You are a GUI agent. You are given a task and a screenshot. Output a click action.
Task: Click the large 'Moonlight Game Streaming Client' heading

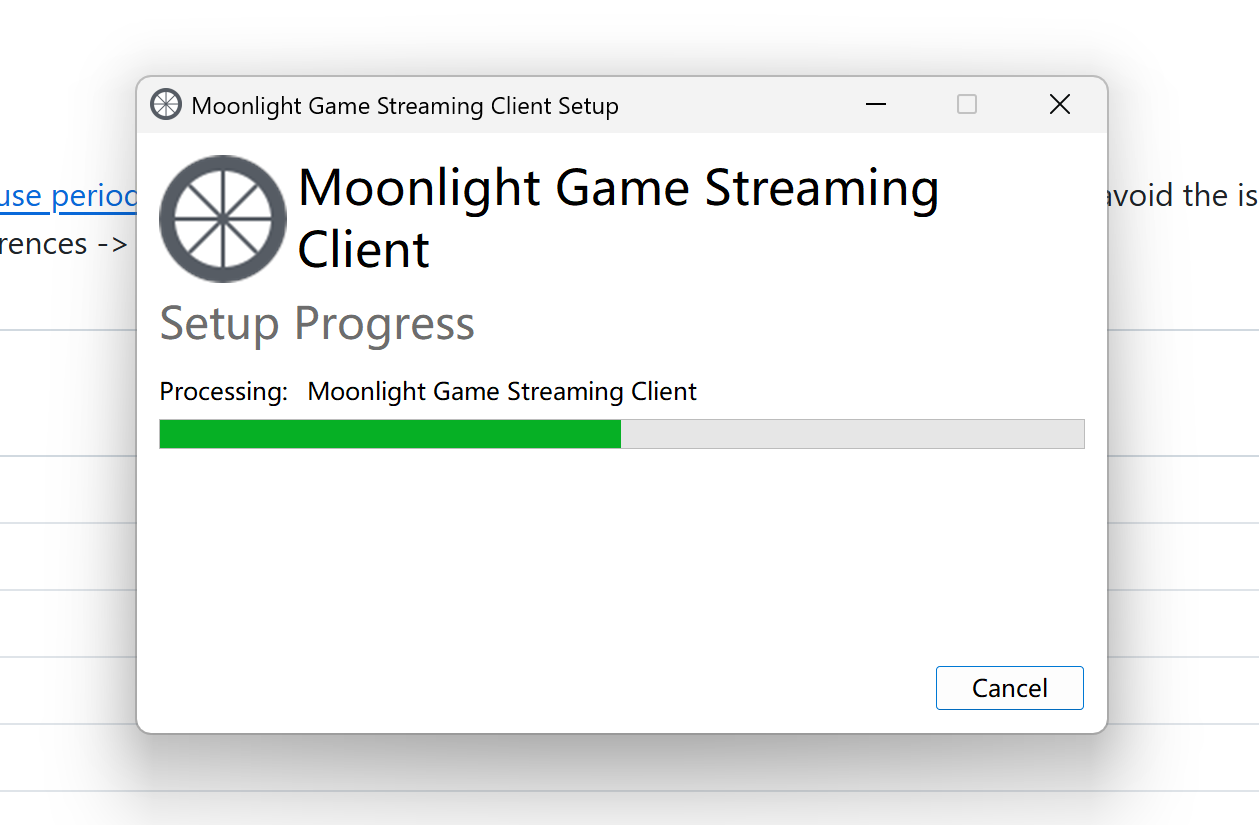(618, 218)
